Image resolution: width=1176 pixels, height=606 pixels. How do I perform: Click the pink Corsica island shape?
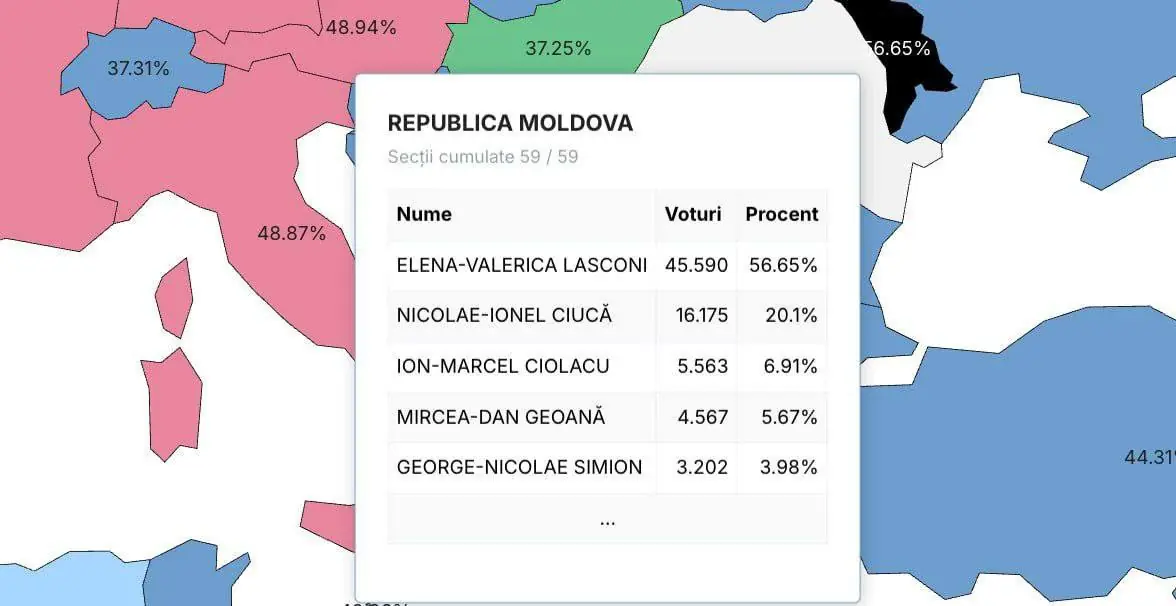coord(174,298)
